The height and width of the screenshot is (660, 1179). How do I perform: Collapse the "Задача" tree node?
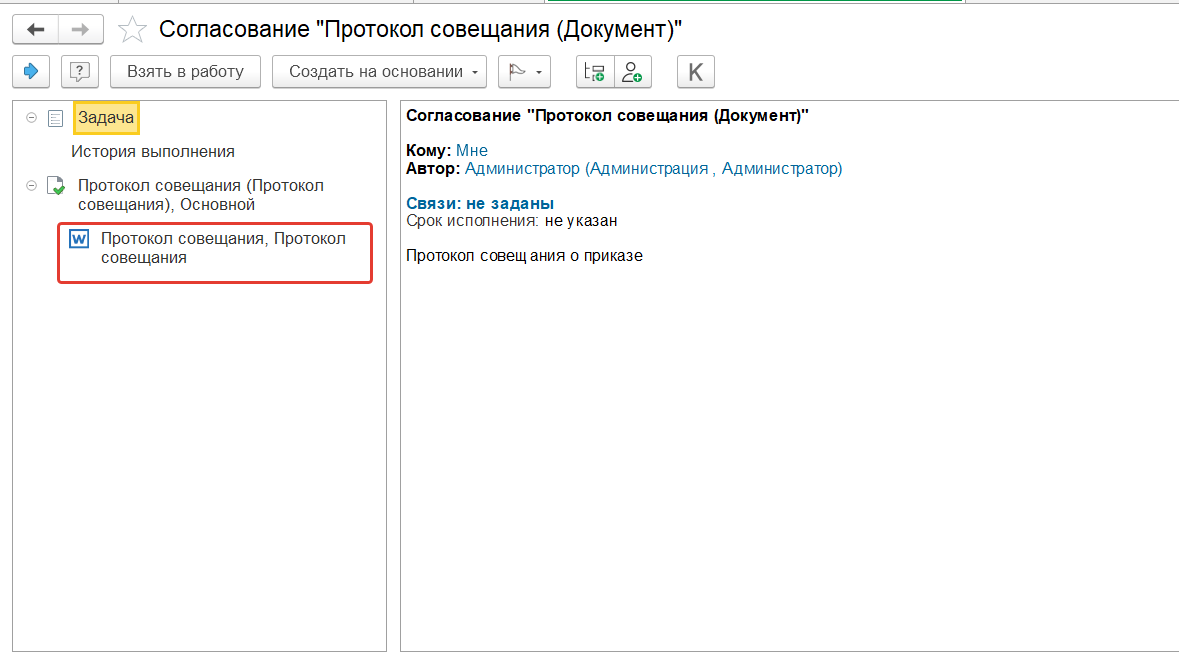click(31, 118)
